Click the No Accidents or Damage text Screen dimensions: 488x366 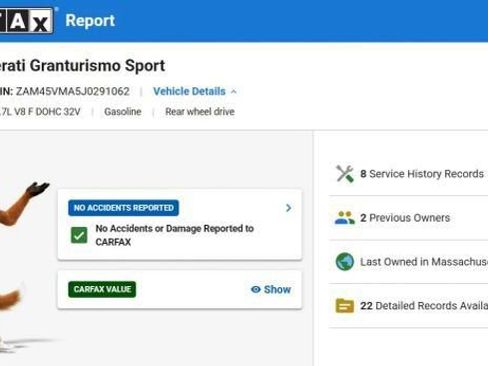click(175, 235)
